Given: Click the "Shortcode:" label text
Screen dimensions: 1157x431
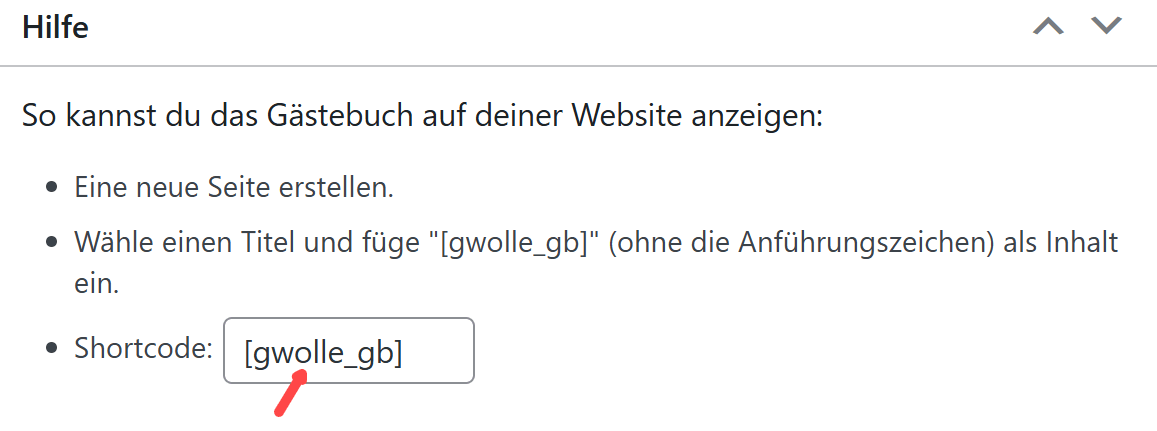Looking at the screenshot, I should 144,349.
